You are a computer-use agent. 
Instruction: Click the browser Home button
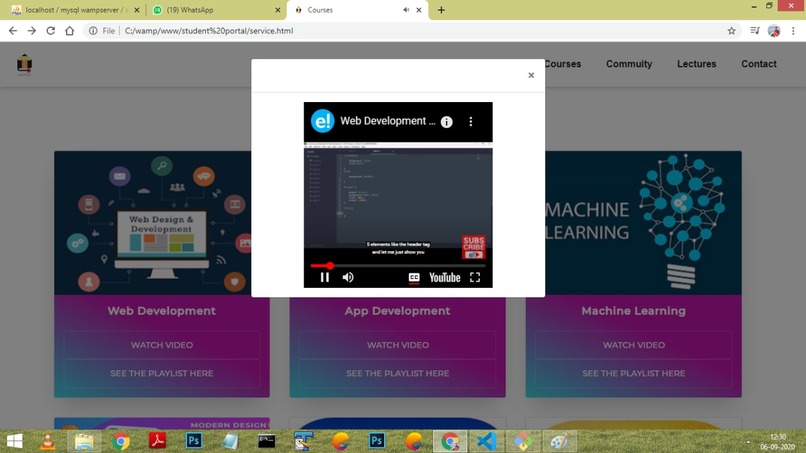69,31
